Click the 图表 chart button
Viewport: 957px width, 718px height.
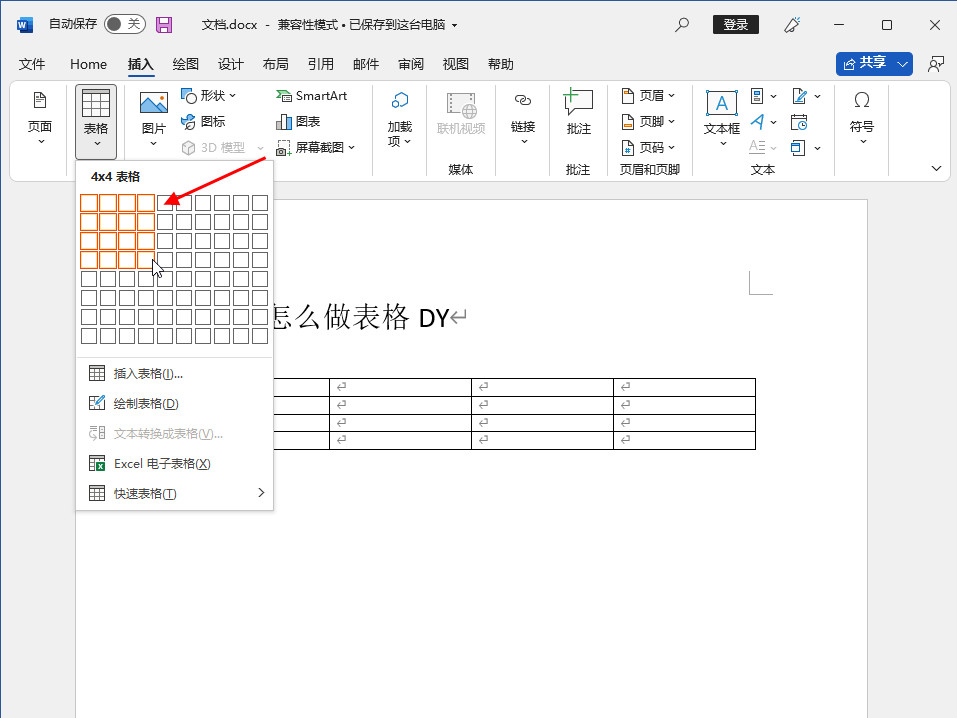click(298, 121)
